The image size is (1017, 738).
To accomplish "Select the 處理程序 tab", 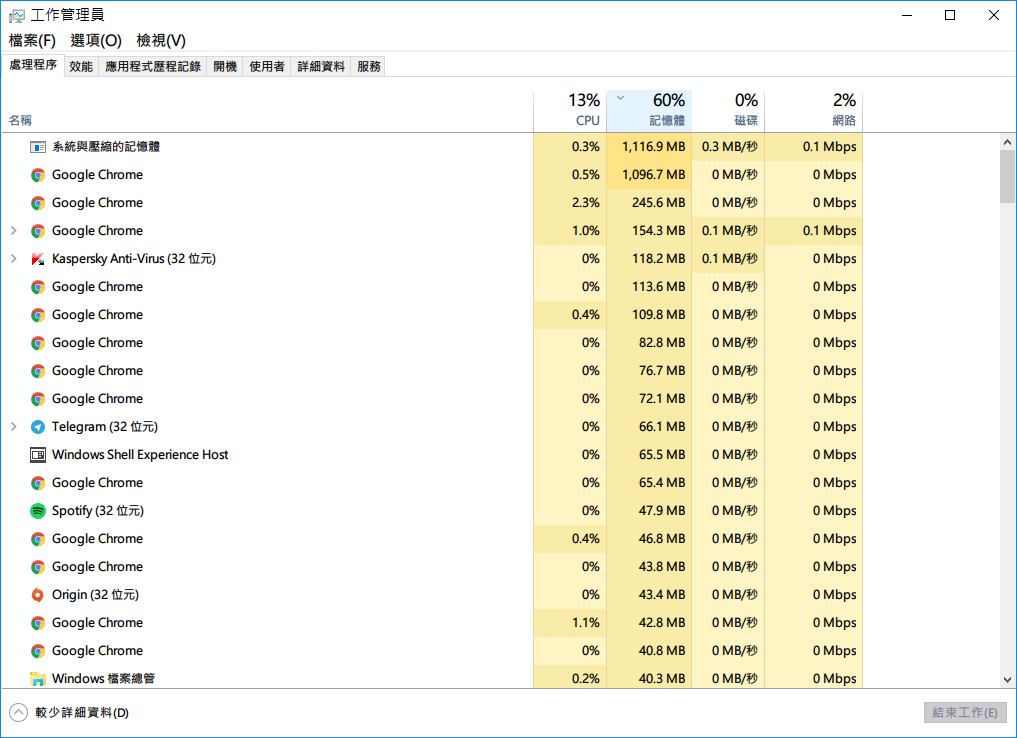I will (x=33, y=65).
